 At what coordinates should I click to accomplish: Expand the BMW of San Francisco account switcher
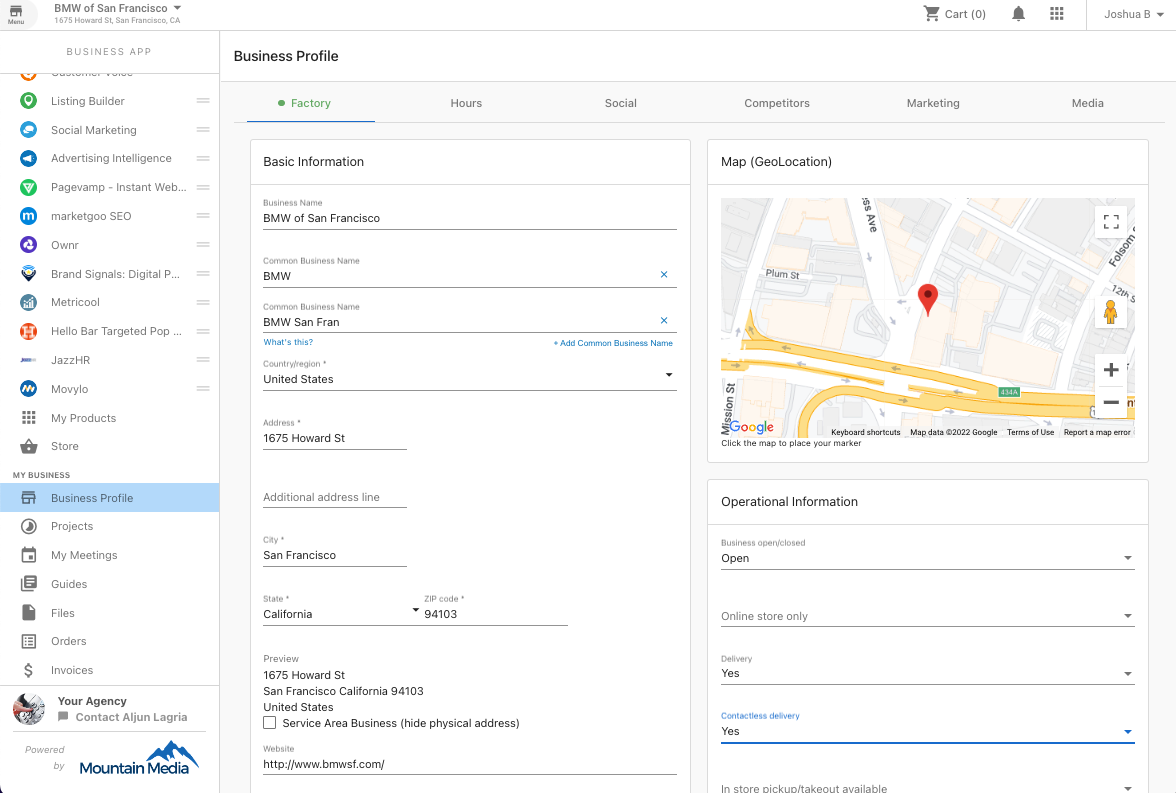(x=118, y=14)
